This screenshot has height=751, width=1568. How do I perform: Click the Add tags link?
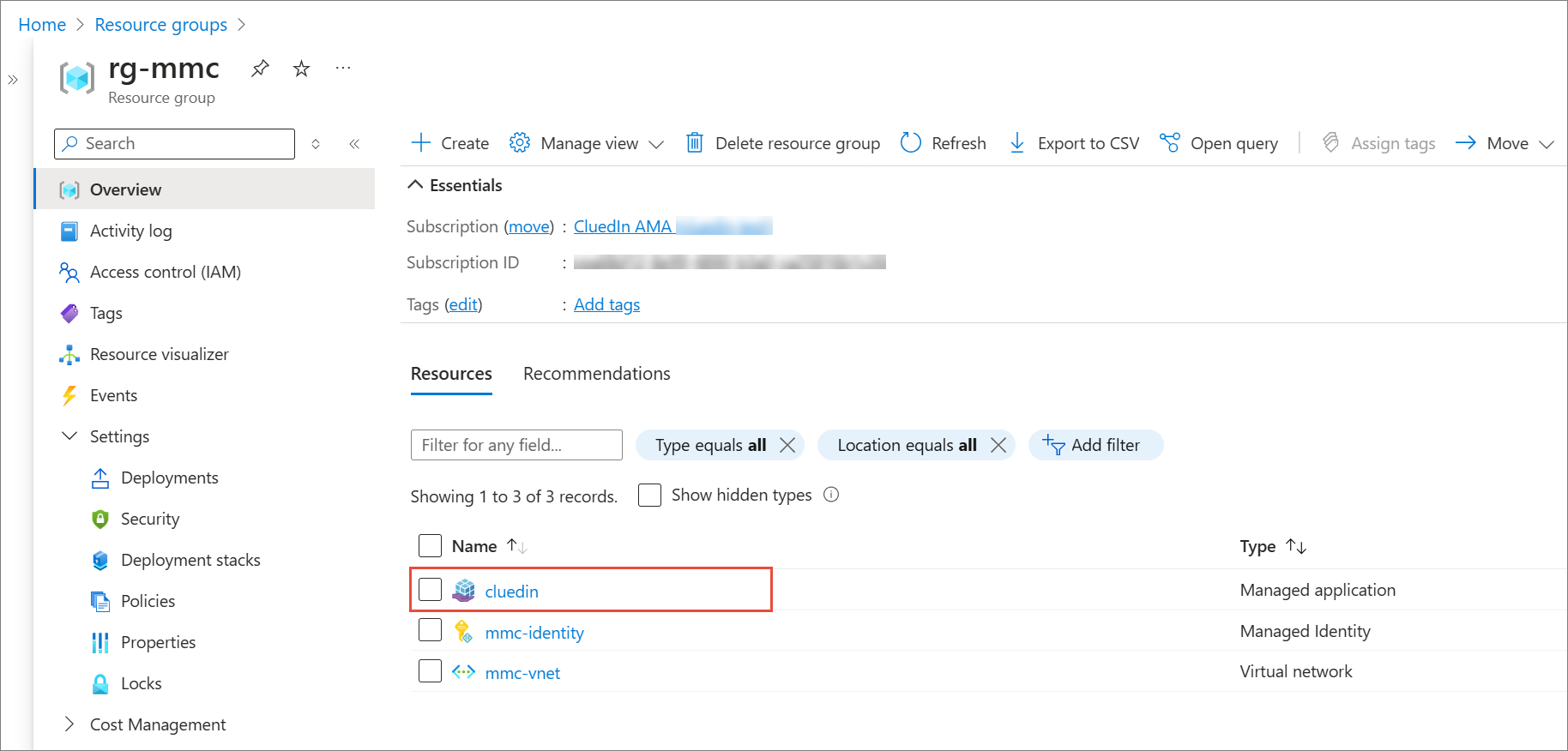click(606, 304)
